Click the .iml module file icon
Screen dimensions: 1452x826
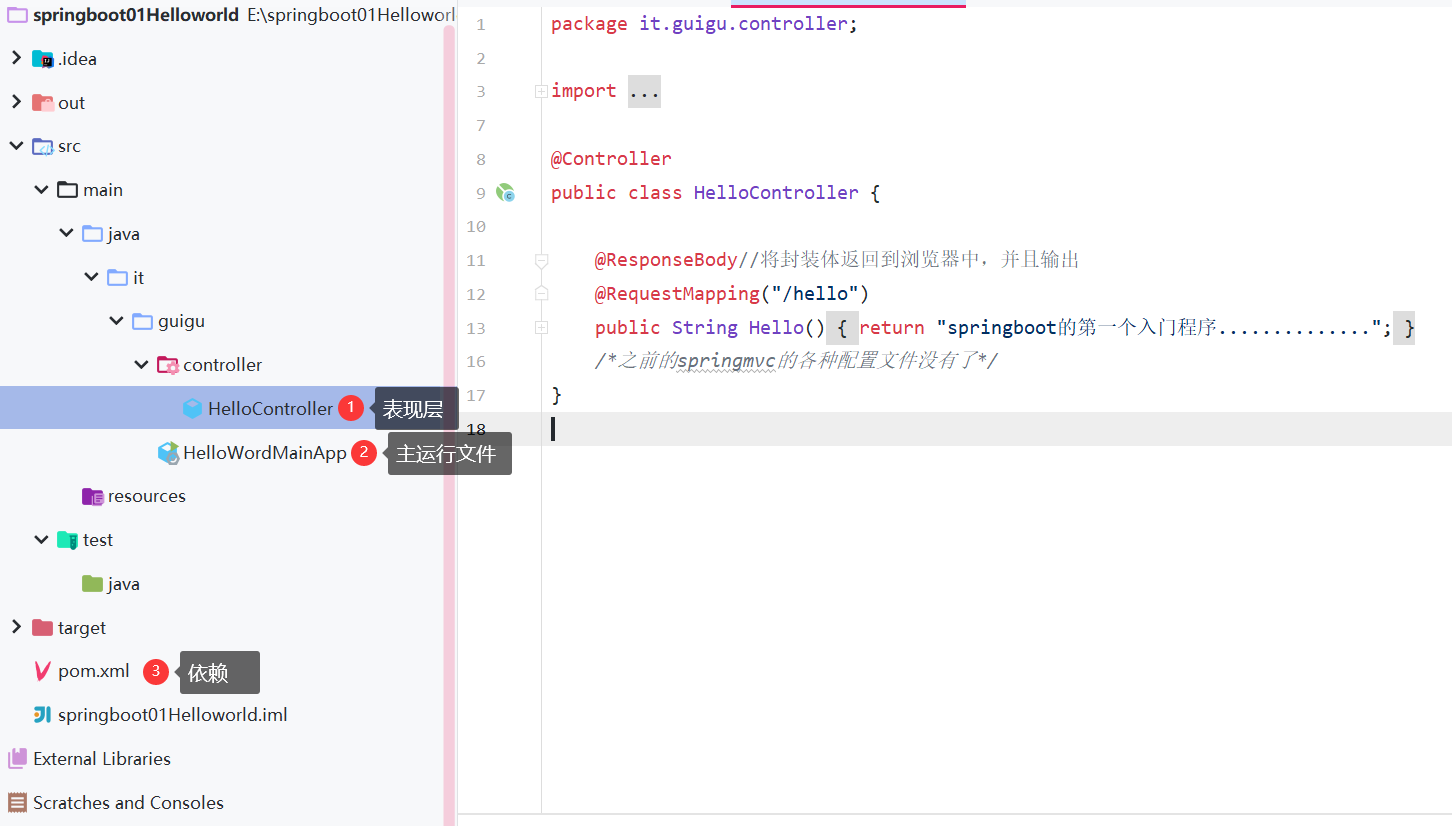tap(42, 715)
